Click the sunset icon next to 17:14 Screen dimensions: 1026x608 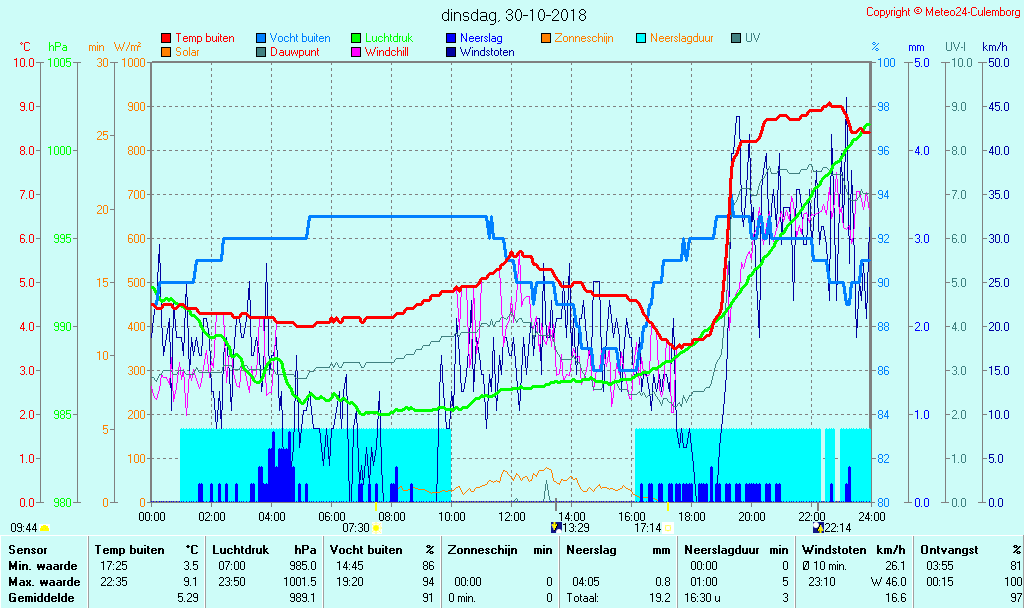pos(668,528)
